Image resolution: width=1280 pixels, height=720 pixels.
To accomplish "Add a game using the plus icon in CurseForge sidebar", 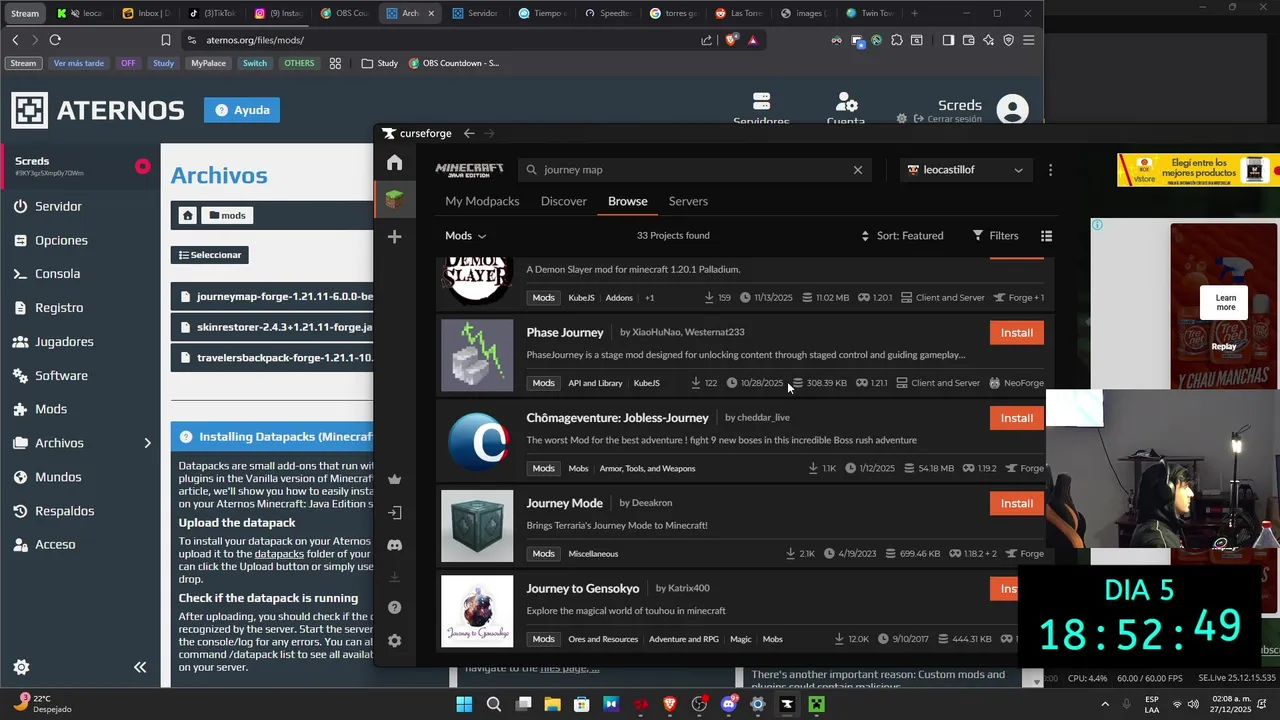I will click(x=395, y=237).
